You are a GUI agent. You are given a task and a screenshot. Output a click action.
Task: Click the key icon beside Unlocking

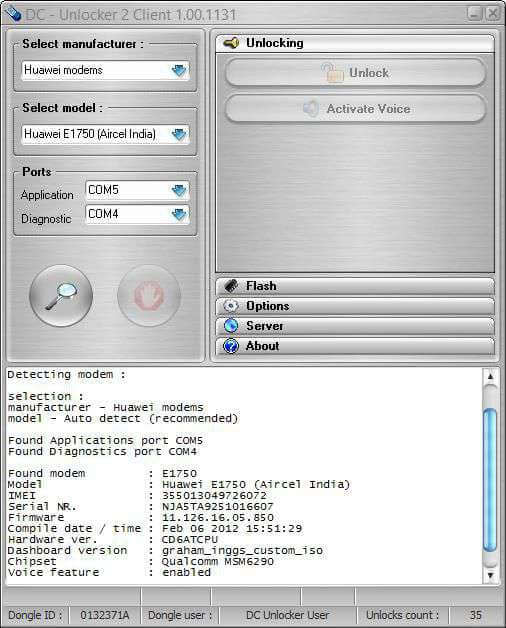pyautogui.click(x=231, y=42)
